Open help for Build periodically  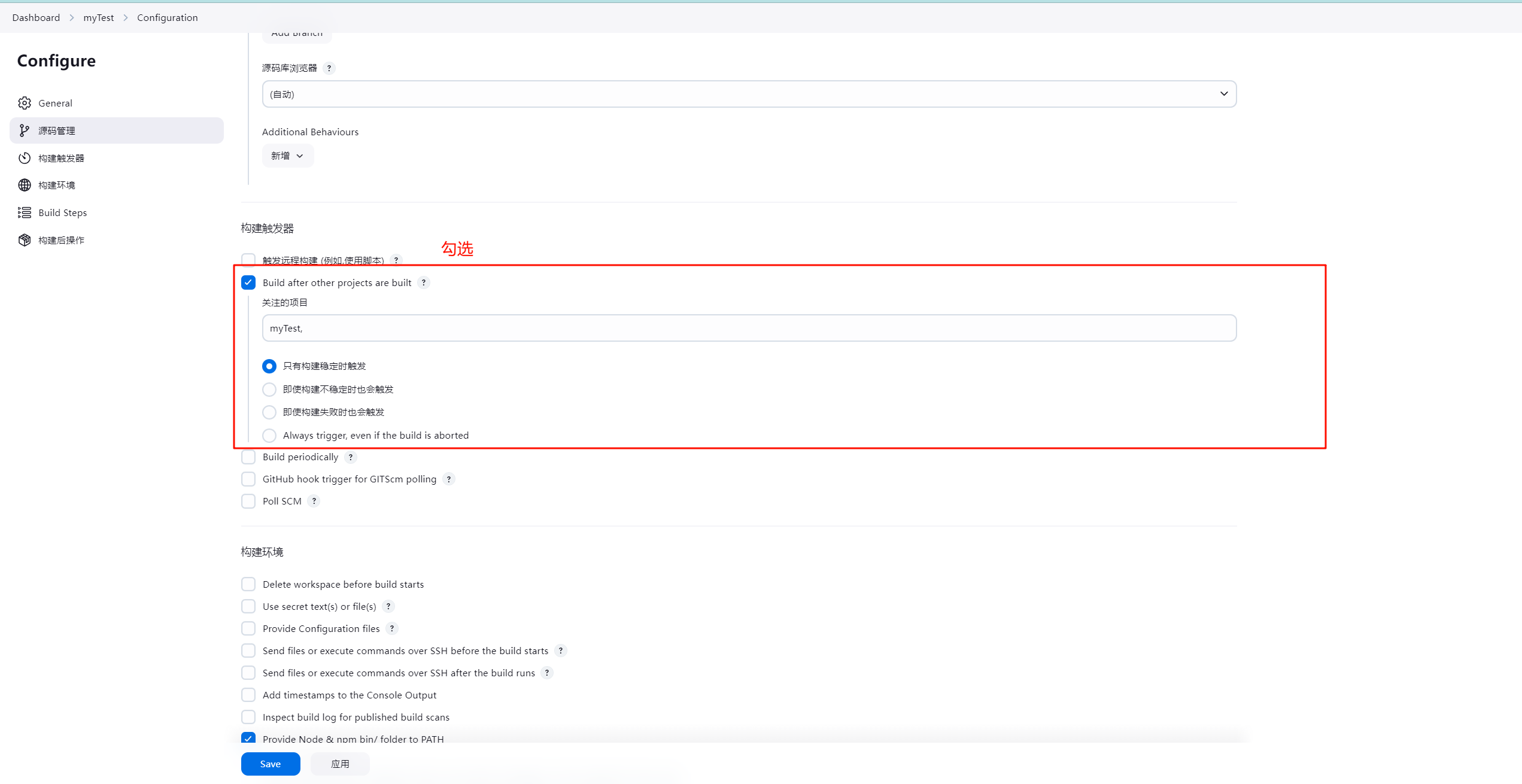(351, 457)
